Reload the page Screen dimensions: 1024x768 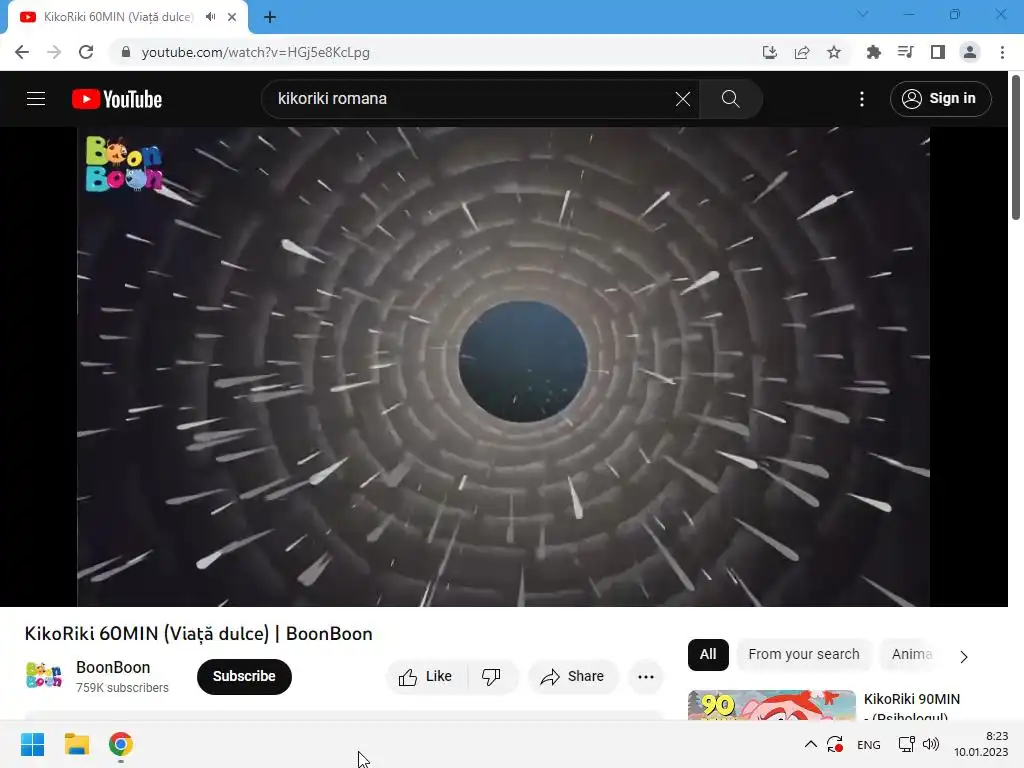coord(86,52)
